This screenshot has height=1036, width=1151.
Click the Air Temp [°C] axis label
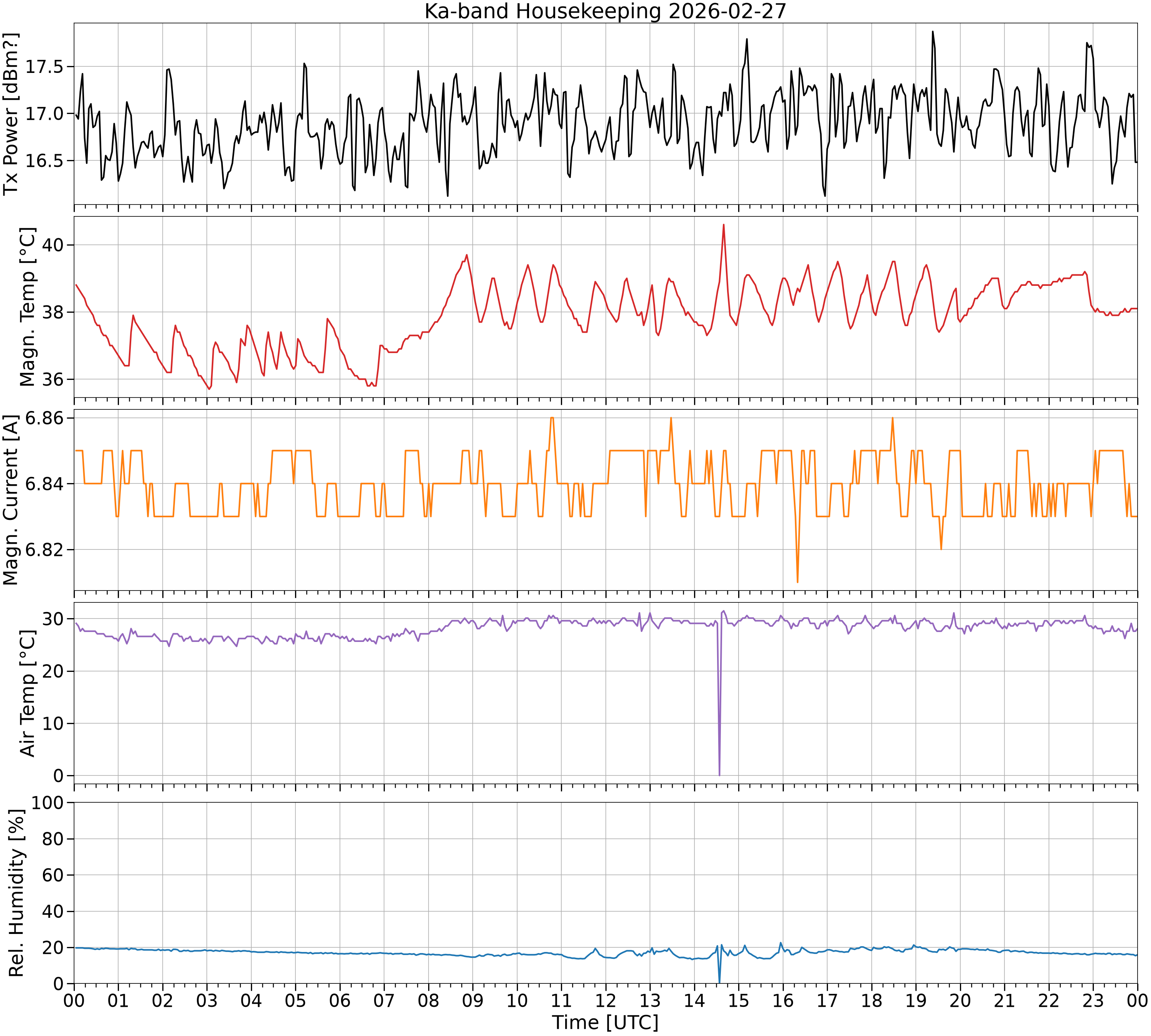27,693
